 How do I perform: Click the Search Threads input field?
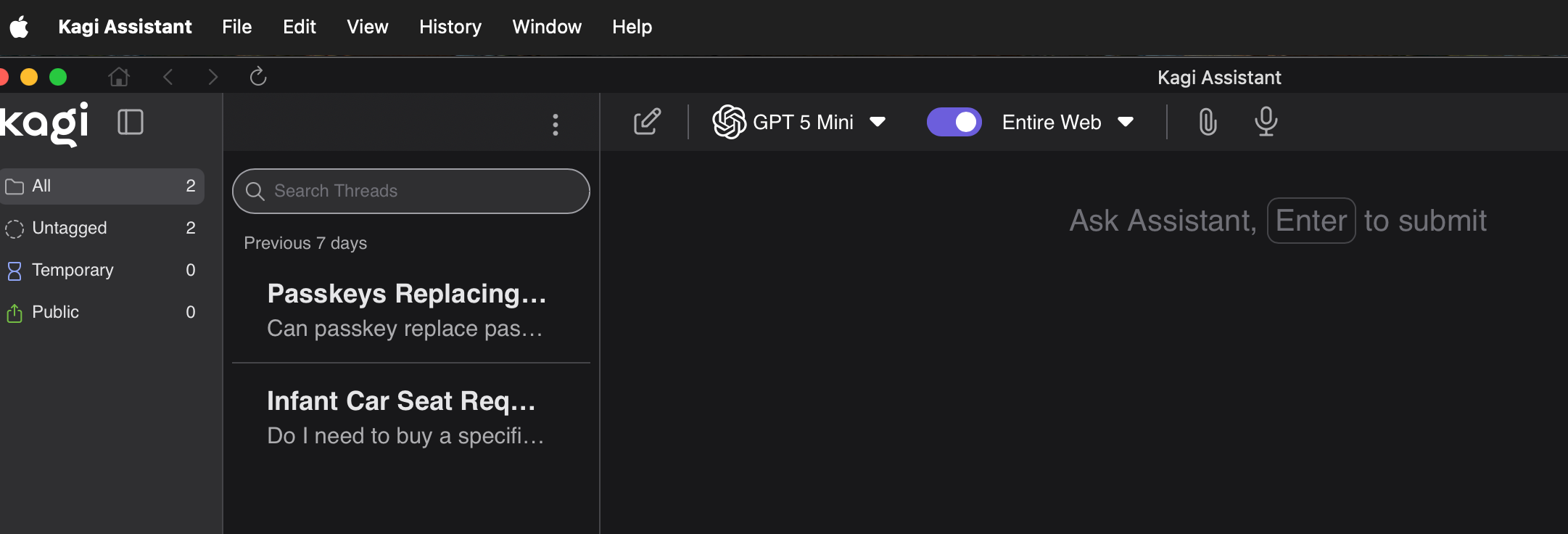(411, 191)
